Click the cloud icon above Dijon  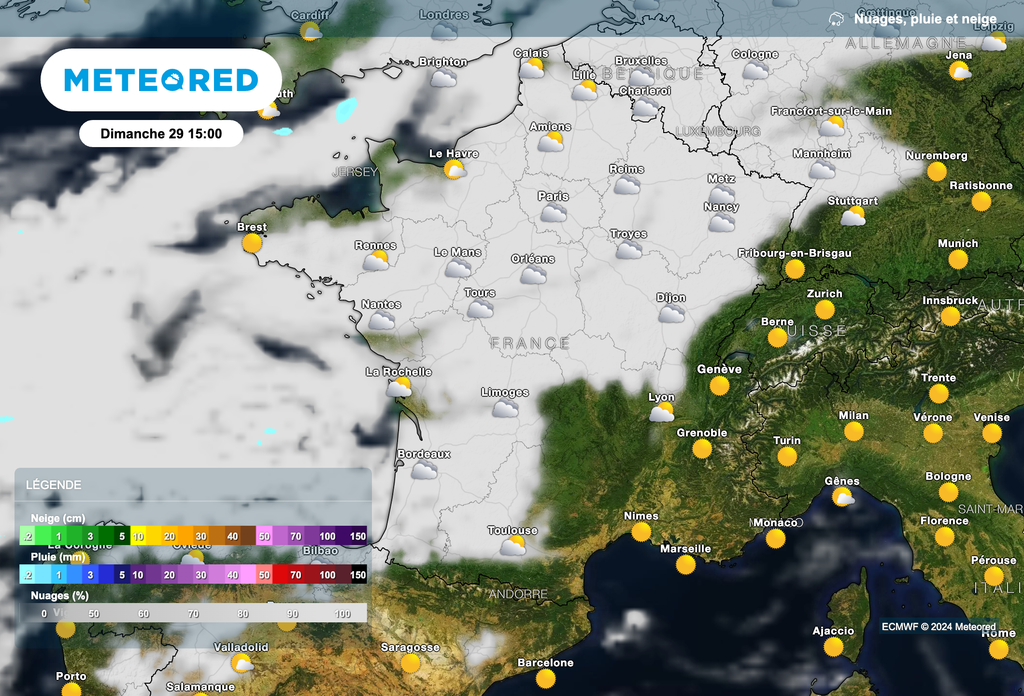(x=670, y=316)
